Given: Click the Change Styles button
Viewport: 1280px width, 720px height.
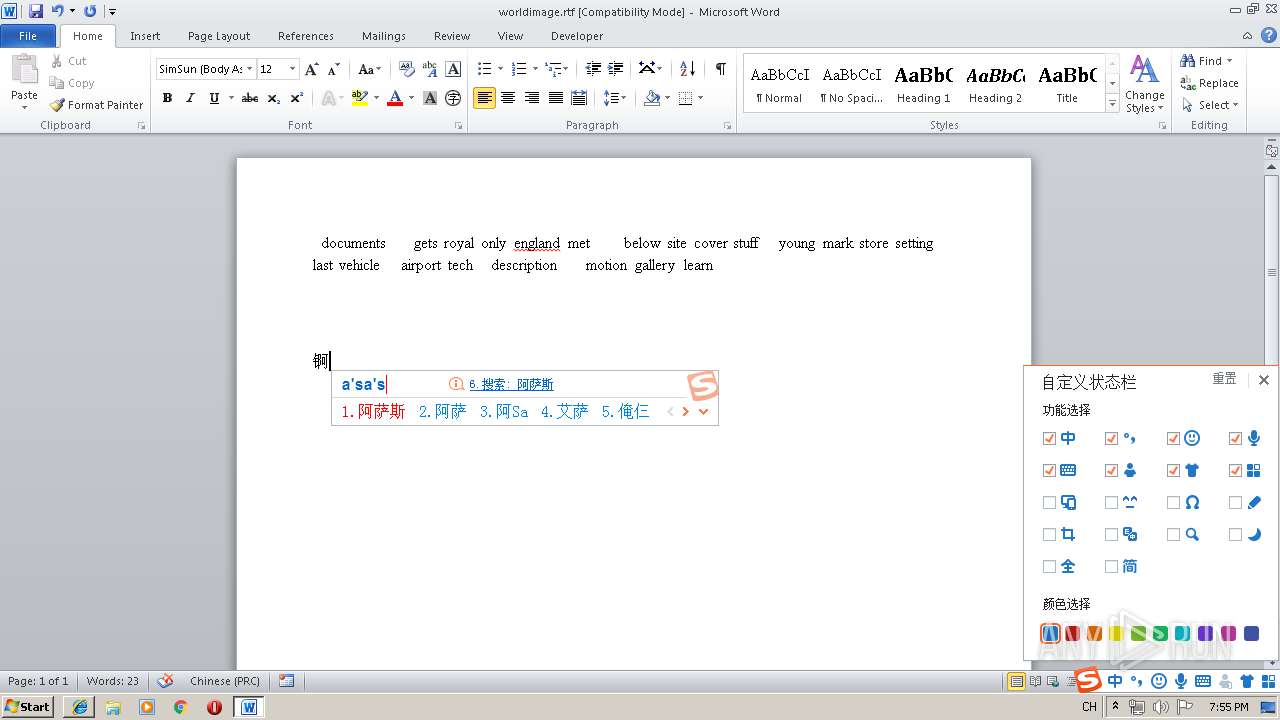Looking at the screenshot, I should [x=1144, y=84].
